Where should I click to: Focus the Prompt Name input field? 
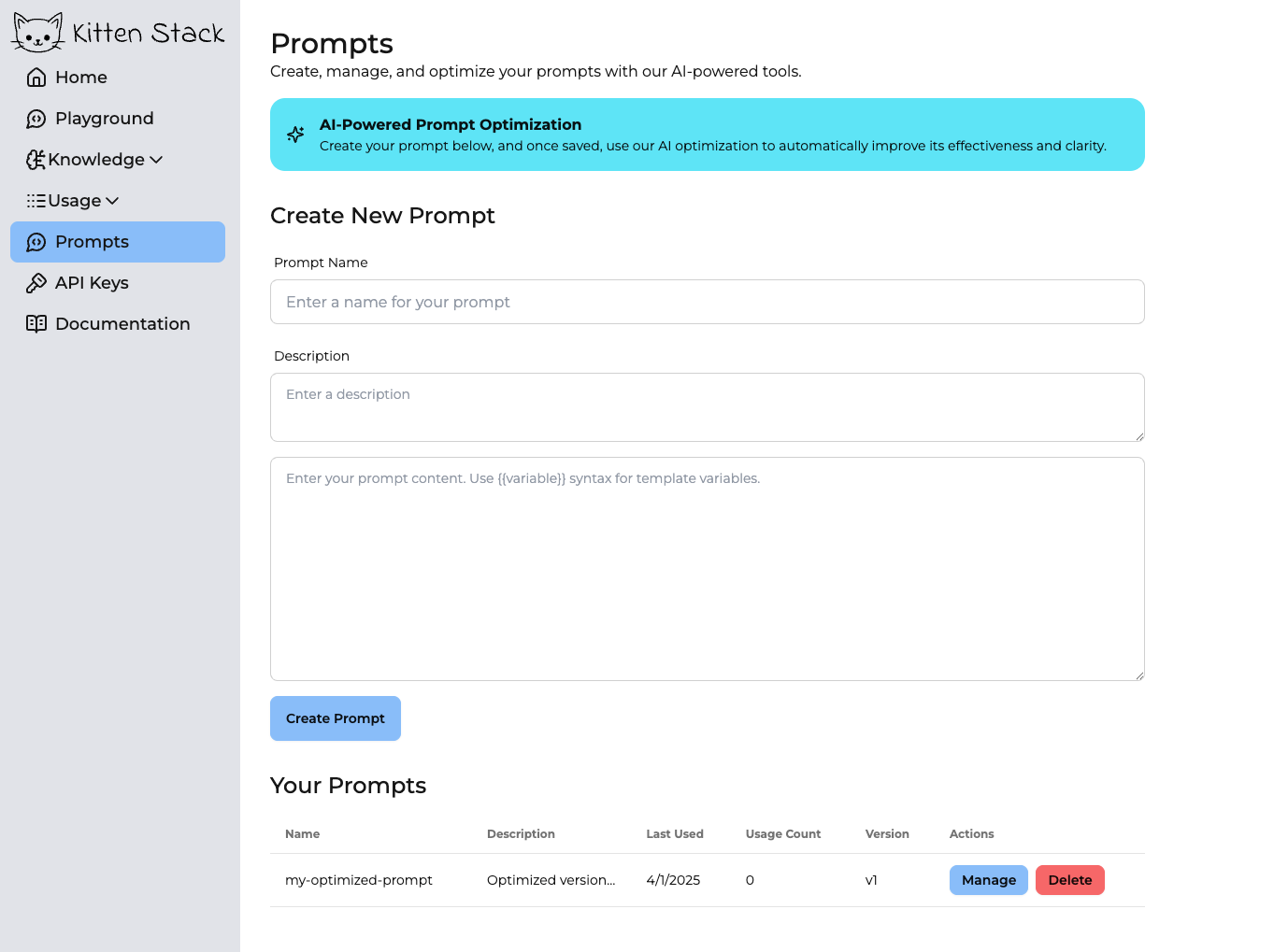(707, 302)
